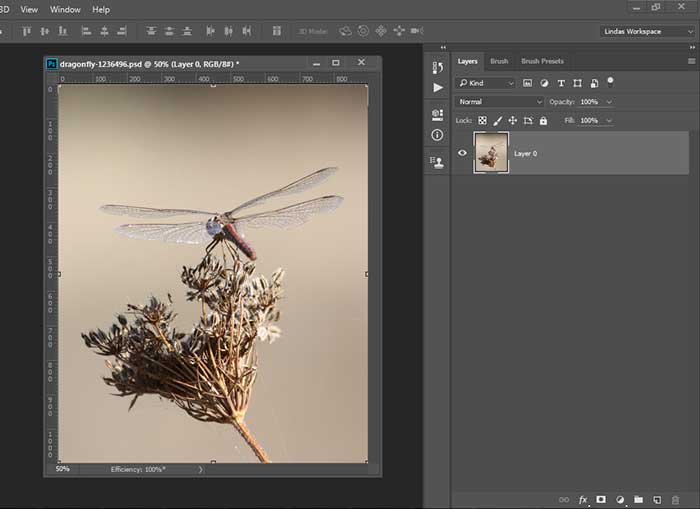Open the Window menu
Screen dimensions: 700x509
click(x=65, y=9)
